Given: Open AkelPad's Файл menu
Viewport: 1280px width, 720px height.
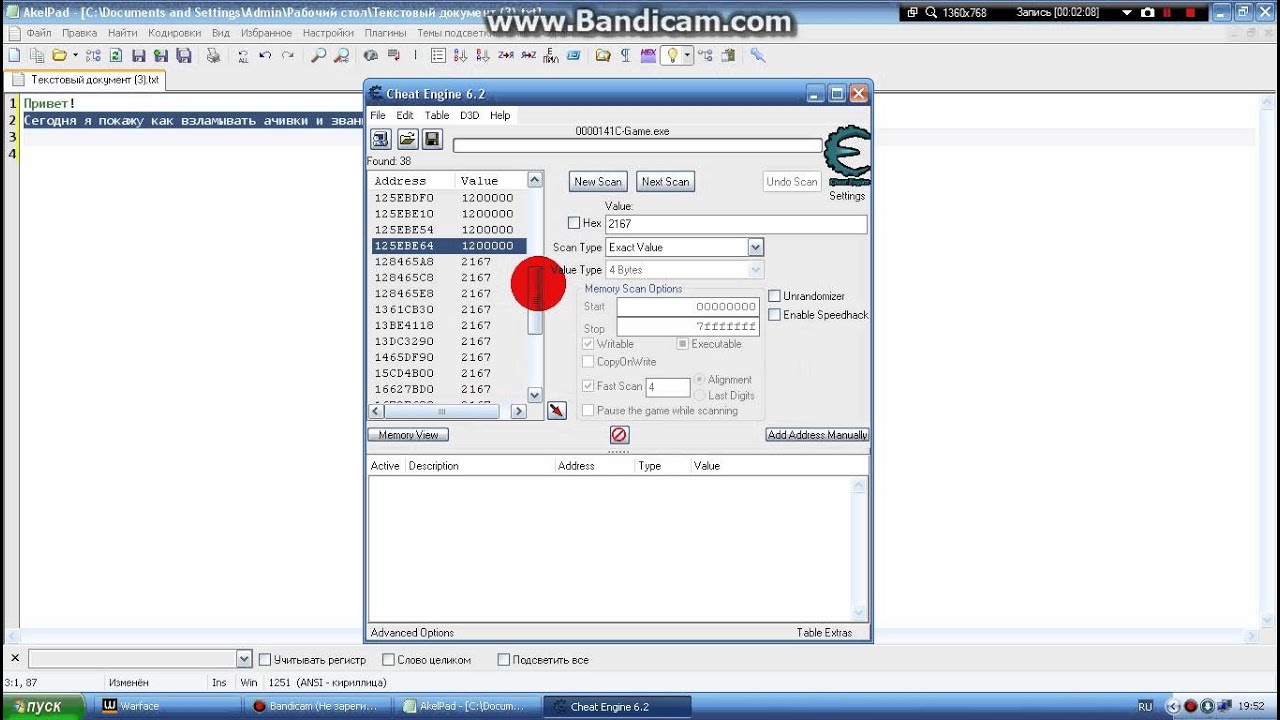Looking at the screenshot, I should (x=39, y=33).
